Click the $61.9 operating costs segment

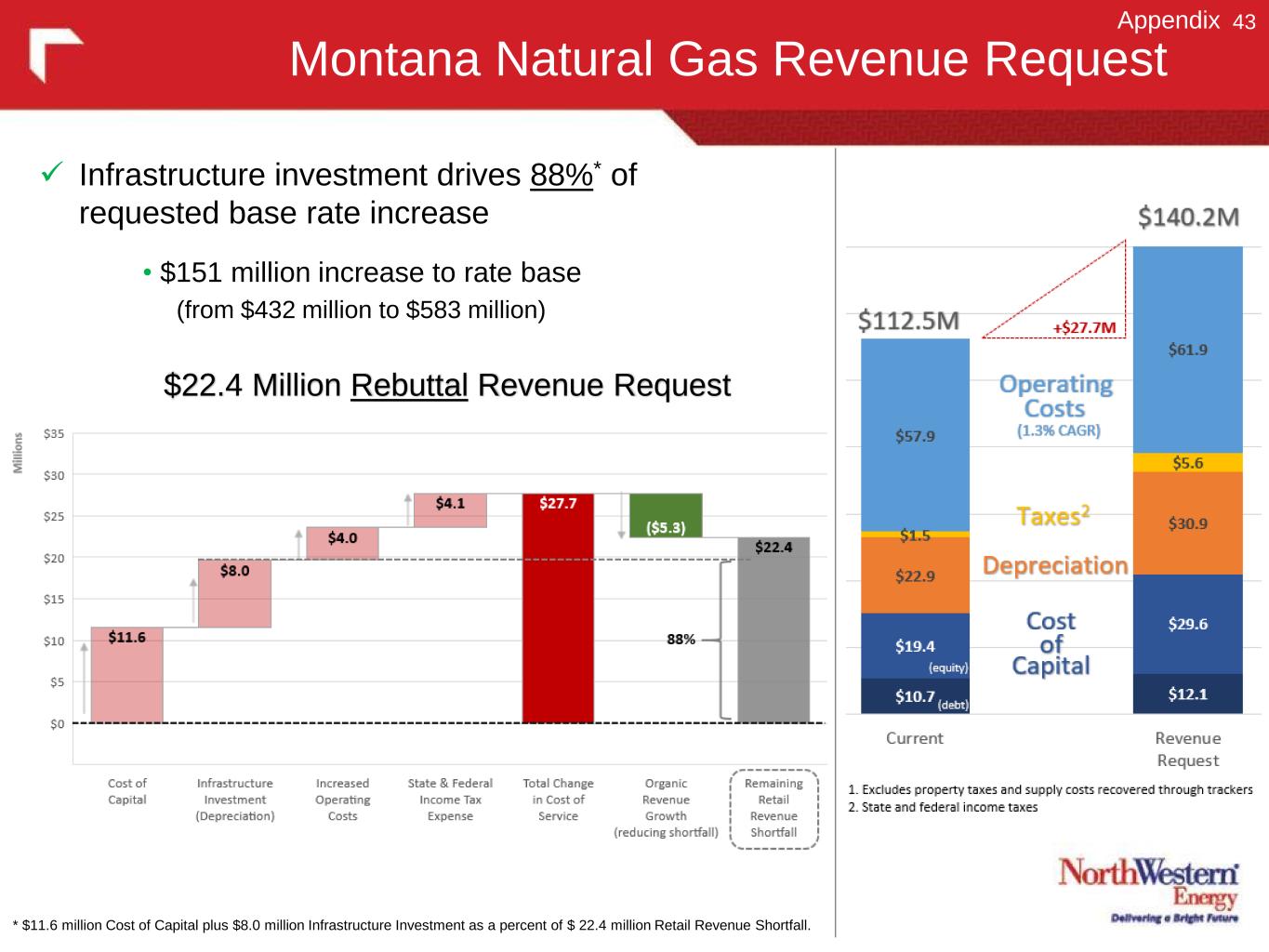1187,350
